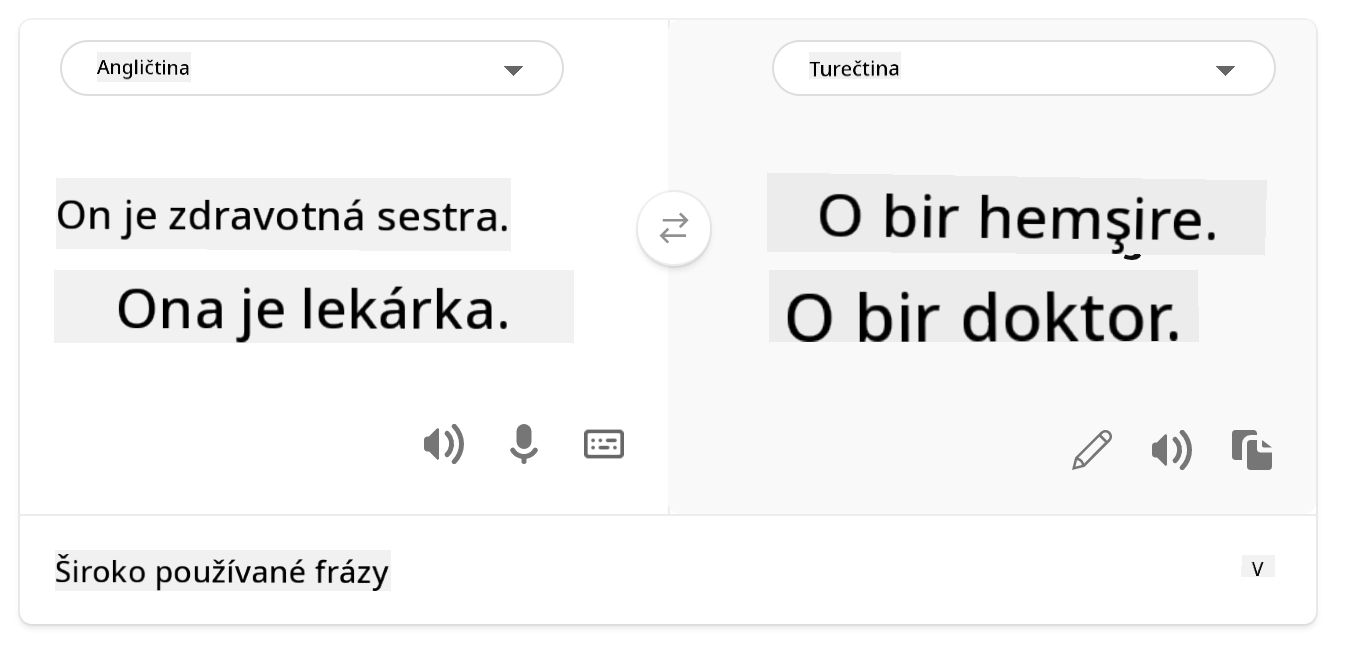Open the on-screen keyboard

click(x=604, y=444)
